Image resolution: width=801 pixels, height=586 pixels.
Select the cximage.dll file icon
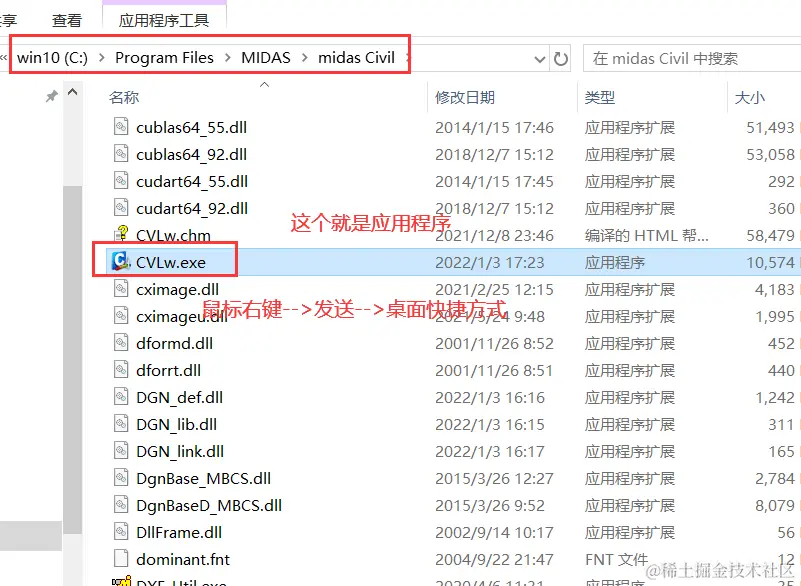(x=121, y=289)
